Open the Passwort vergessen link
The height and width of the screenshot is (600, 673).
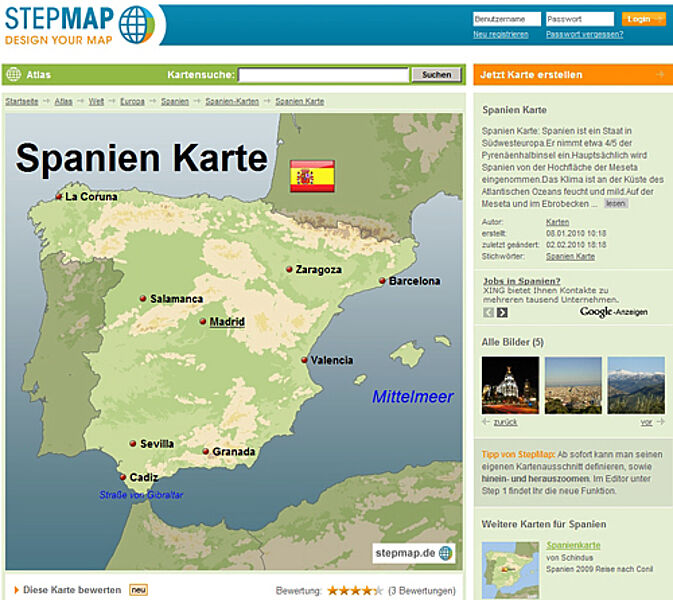tap(584, 34)
